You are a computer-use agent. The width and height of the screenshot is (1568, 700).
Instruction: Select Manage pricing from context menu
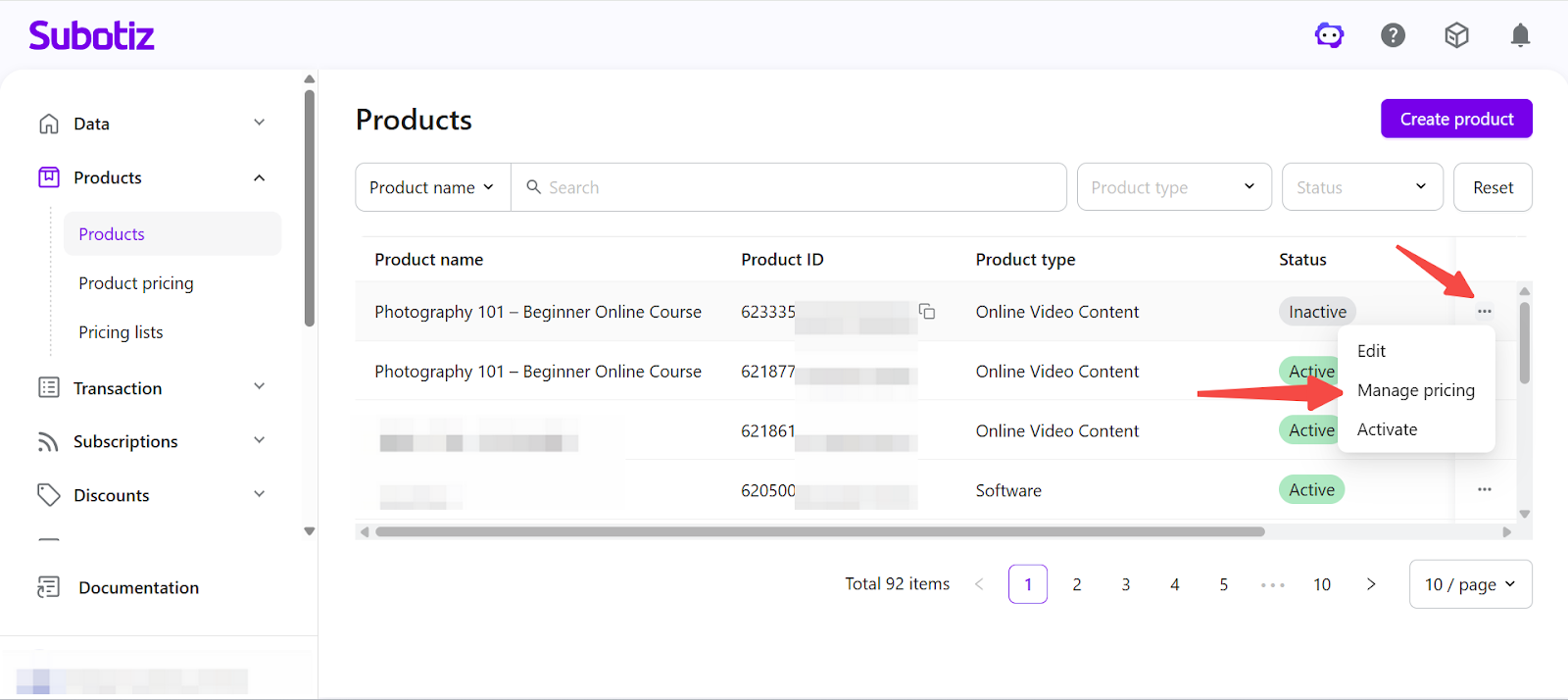[1415, 390]
